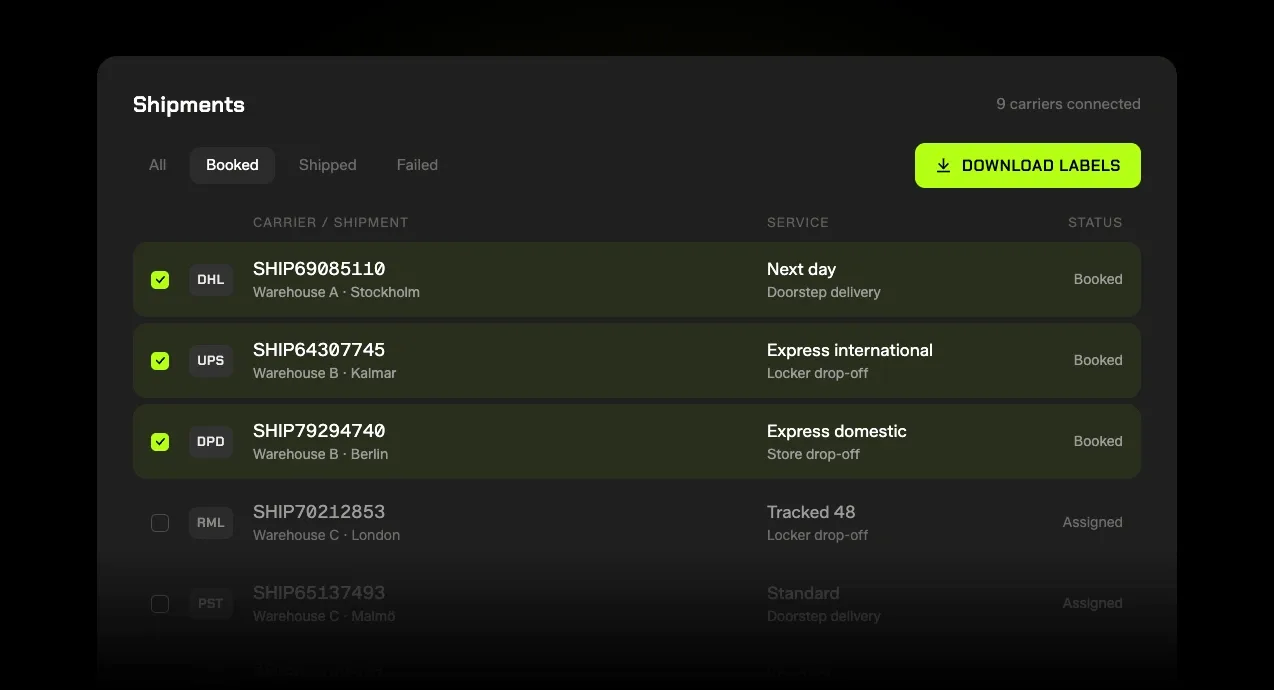Click shipment number SHIP79294740

[319, 431]
